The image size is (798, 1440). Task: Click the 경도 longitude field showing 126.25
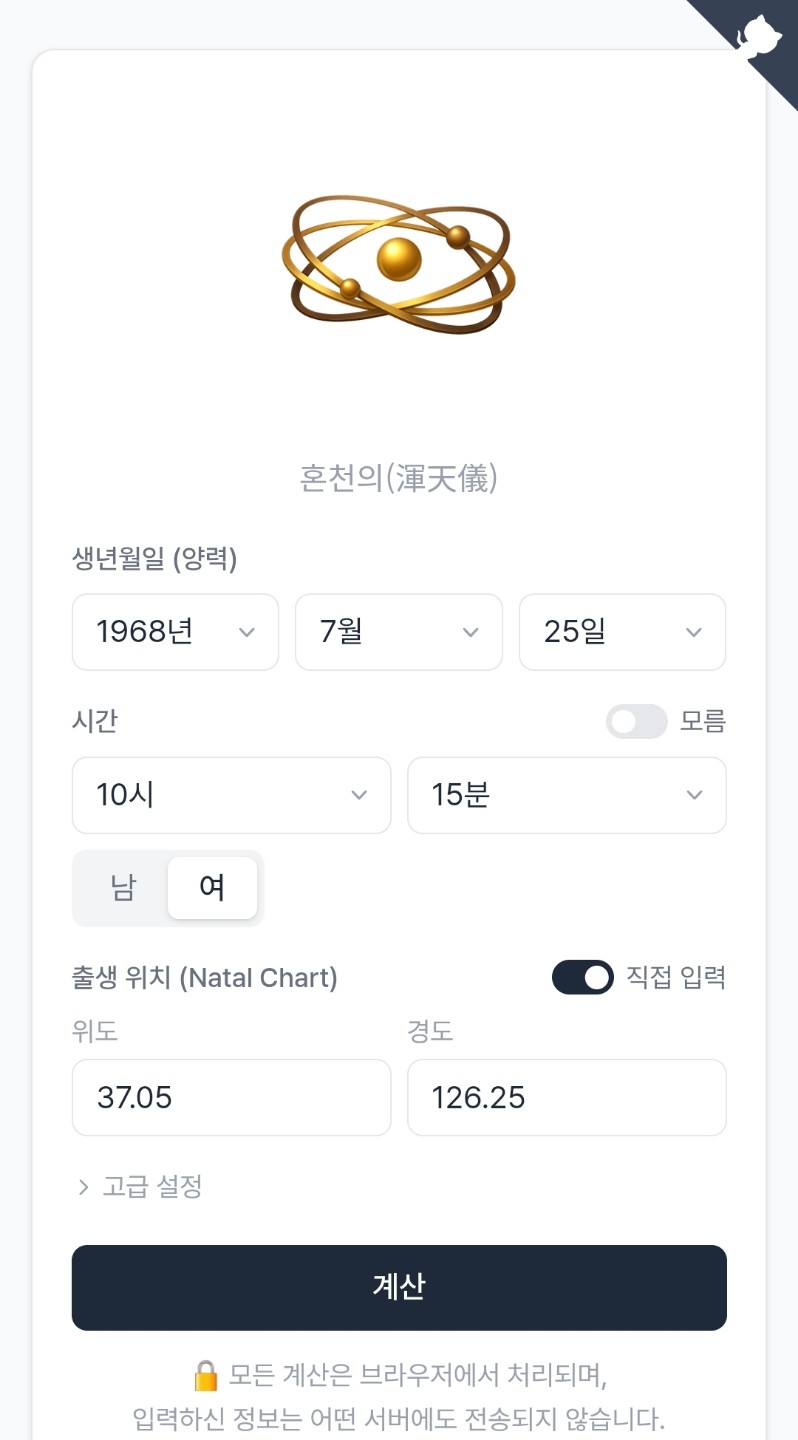point(566,1098)
